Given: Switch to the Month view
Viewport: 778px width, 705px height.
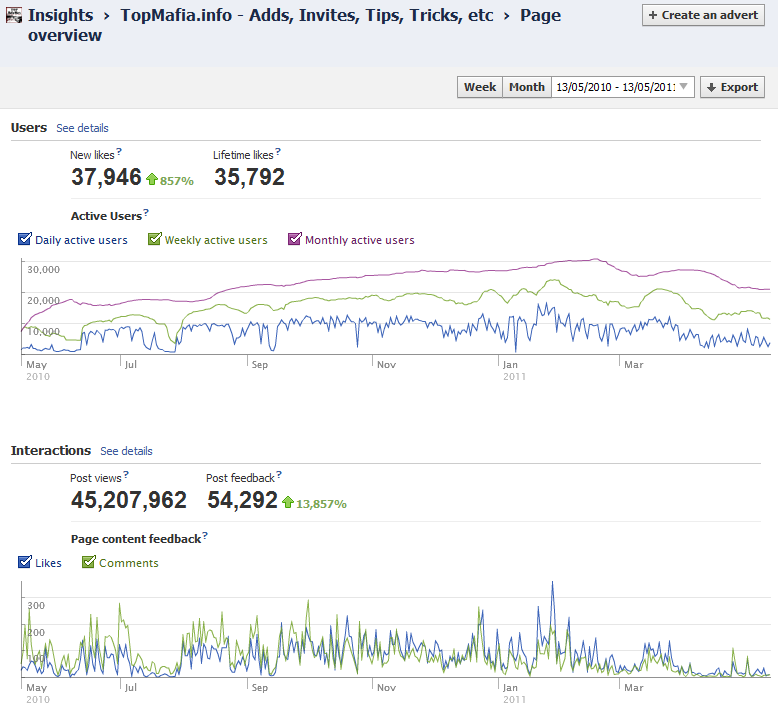Looking at the screenshot, I should click(526, 87).
